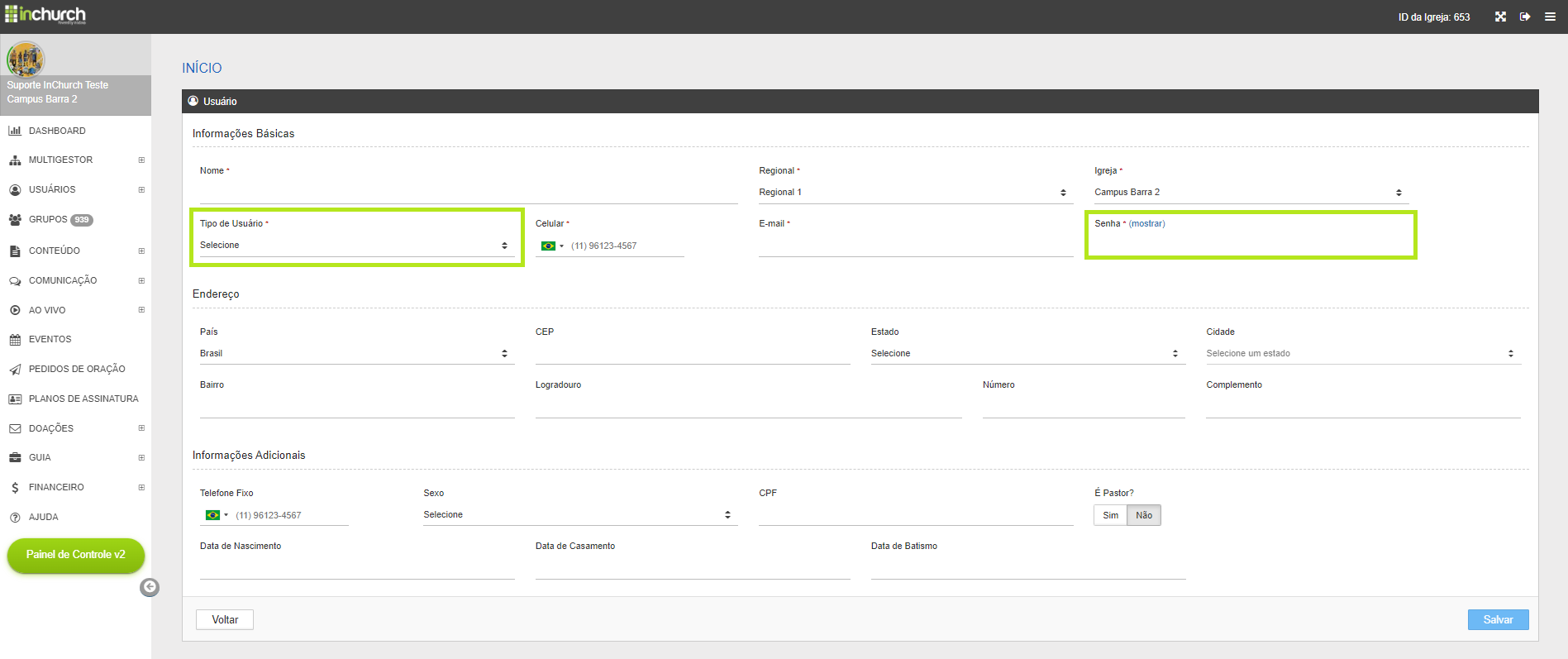This screenshot has height=659, width=1568.
Task: Click the Conteúdo document icon
Action: point(15,251)
